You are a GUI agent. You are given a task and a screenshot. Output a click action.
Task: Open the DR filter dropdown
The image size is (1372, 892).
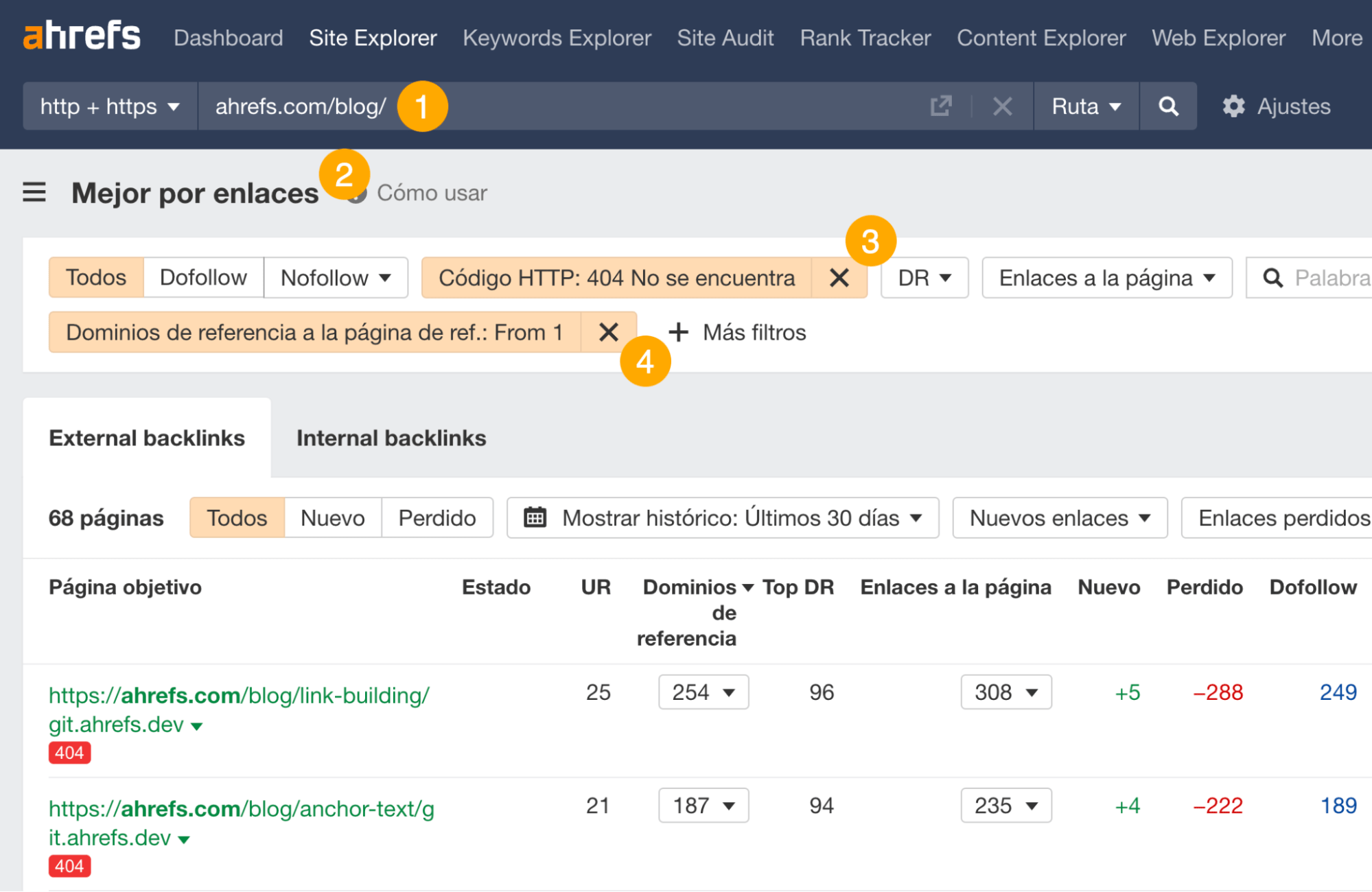[924, 277]
